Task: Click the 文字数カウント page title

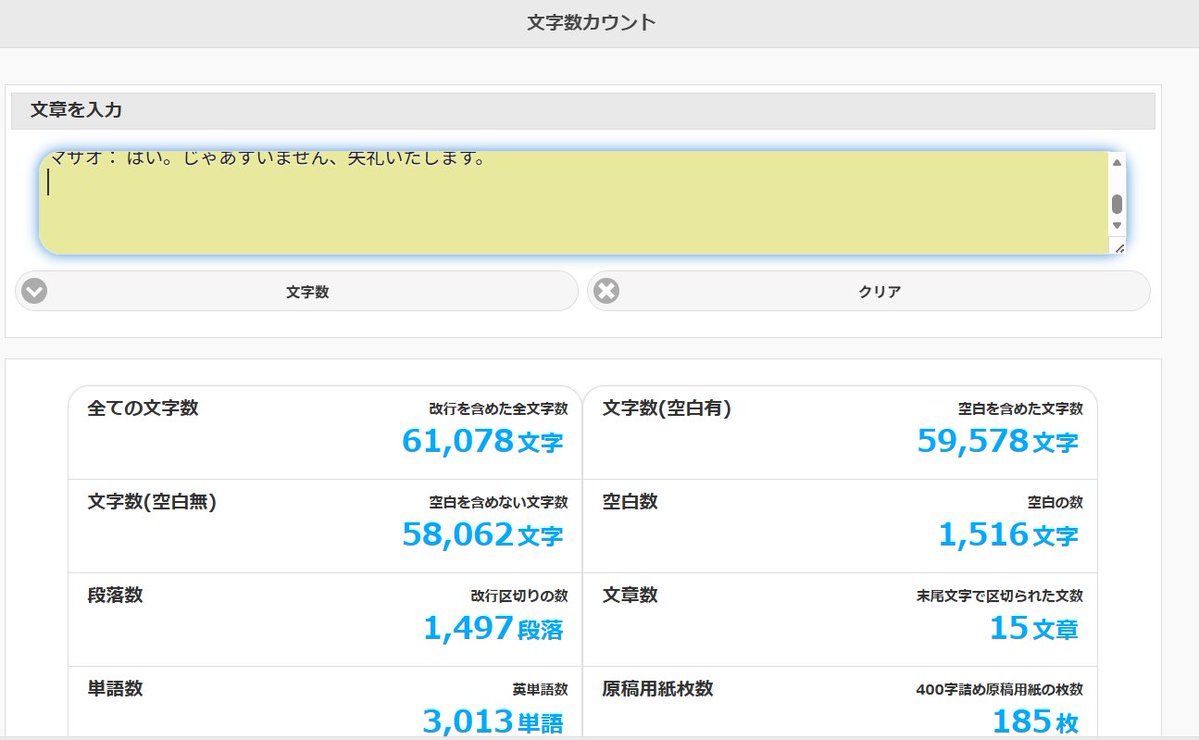Action: (591, 22)
